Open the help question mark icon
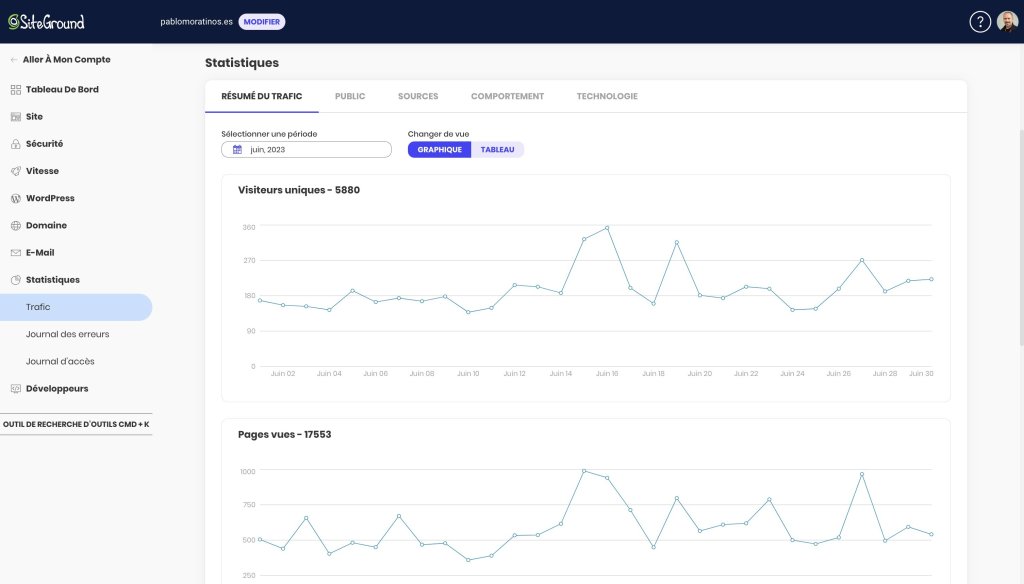 coord(980,22)
